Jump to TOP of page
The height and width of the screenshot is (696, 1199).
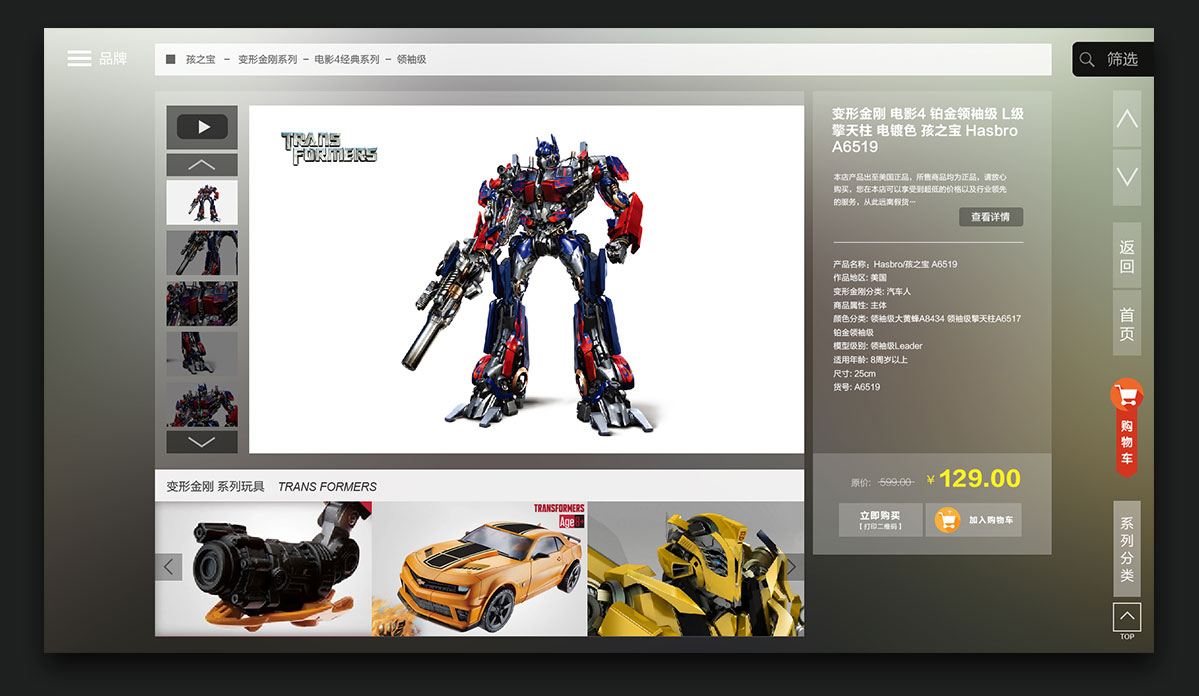(x=1126, y=620)
